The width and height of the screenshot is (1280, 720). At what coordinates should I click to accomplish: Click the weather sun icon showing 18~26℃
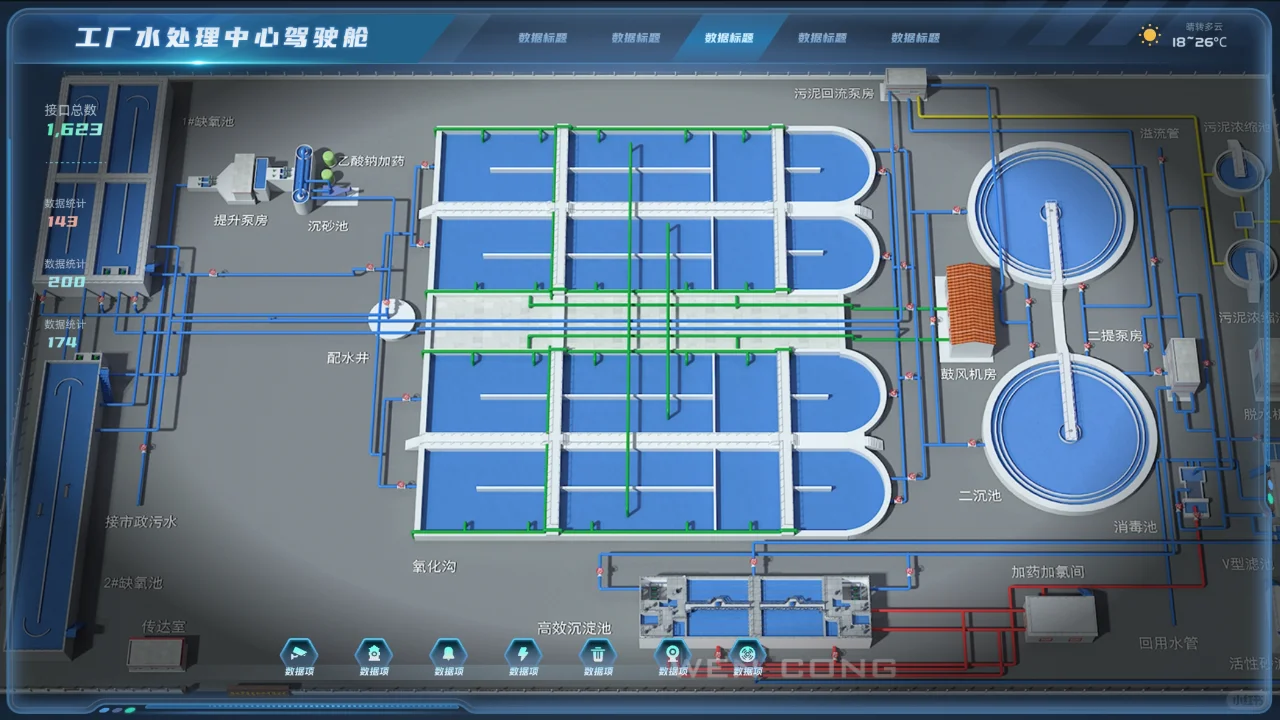(1148, 33)
